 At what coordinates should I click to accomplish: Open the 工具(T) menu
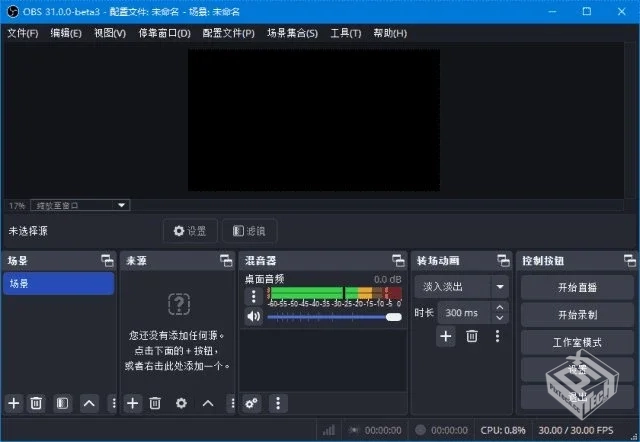[346, 33]
